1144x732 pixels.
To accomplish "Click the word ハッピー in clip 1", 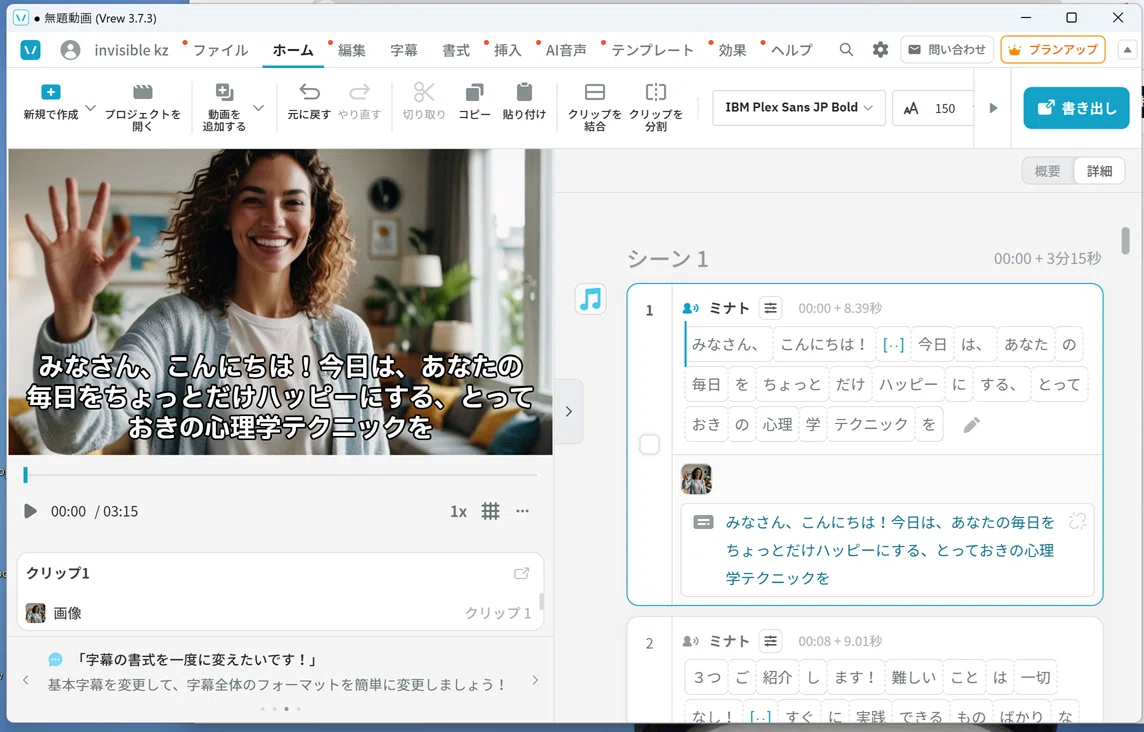I will pyautogui.click(x=908, y=385).
